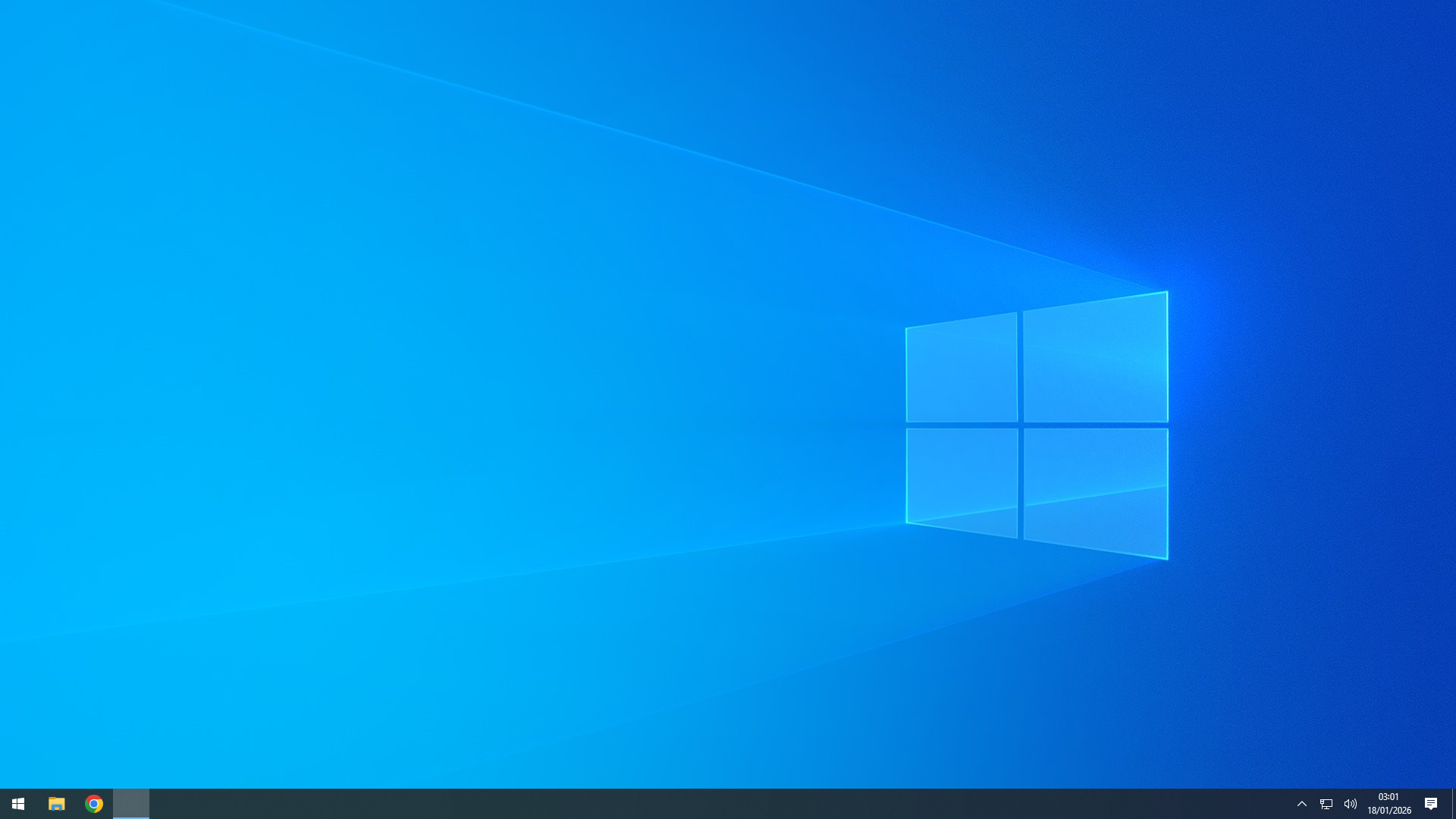Open the speaker volume control
This screenshot has height=819, width=1456.
(1351, 804)
